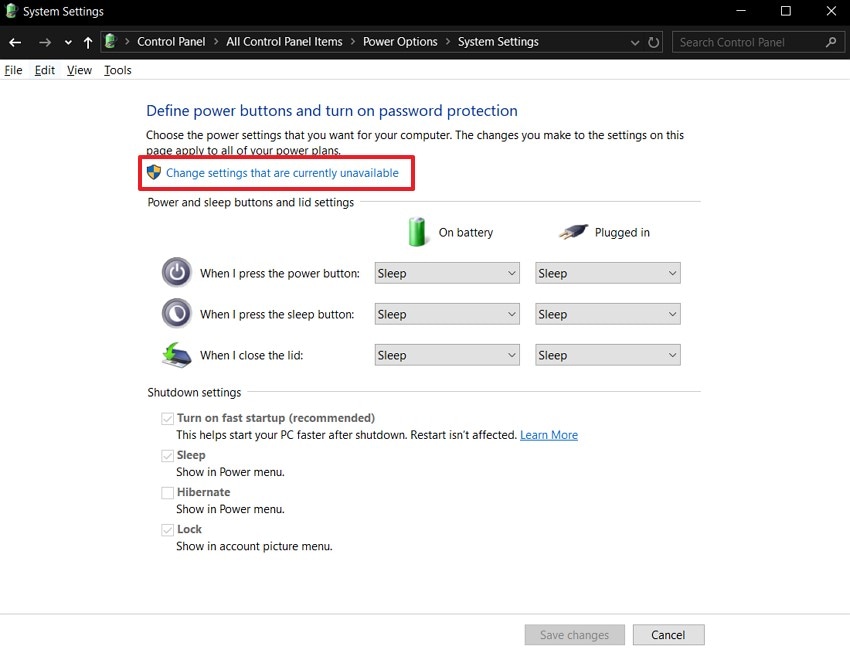This screenshot has width=850, height=653.
Task: Open Control Panel breadcrumb
Action: click(171, 42)
